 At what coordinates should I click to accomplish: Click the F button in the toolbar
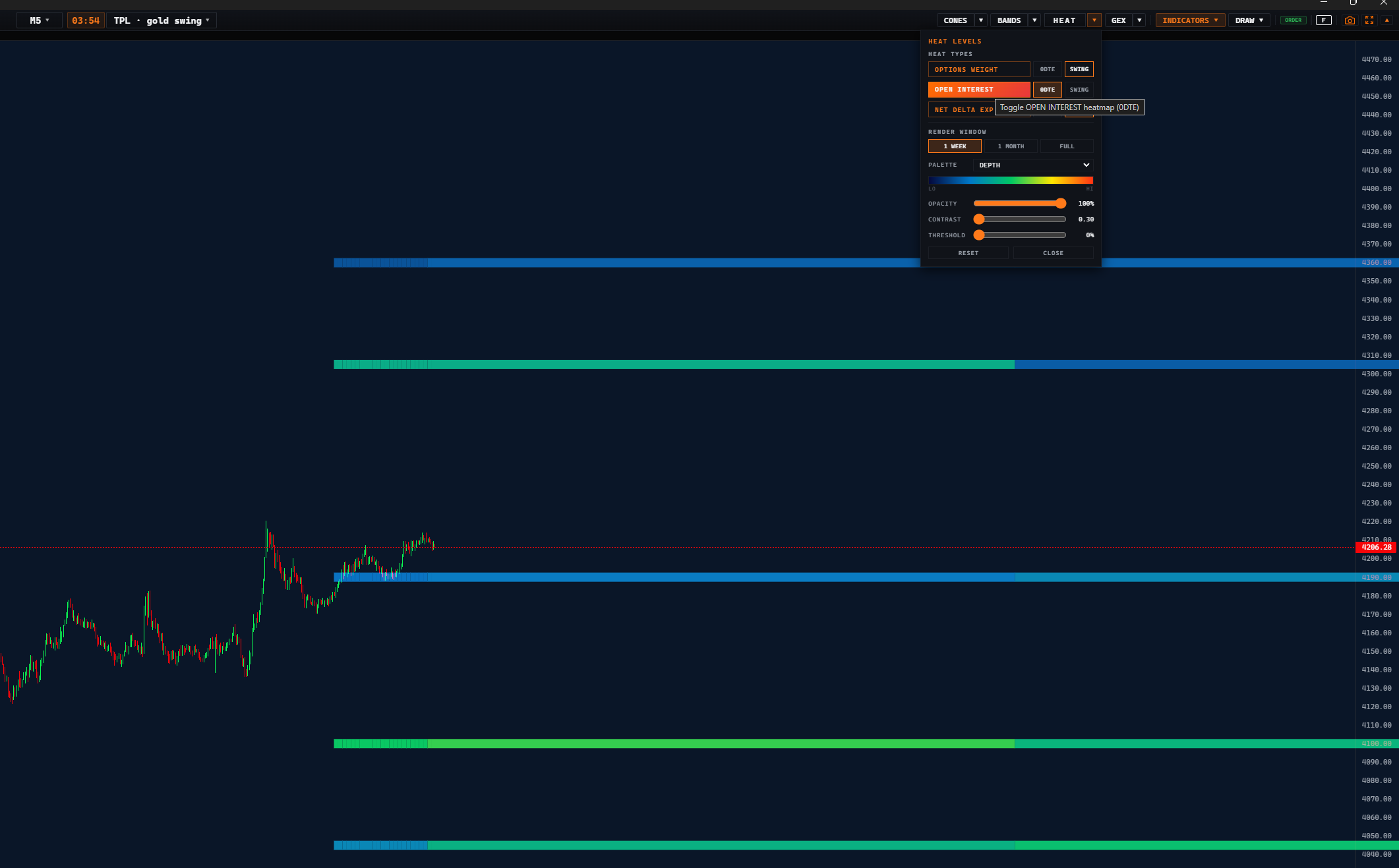(x=1323, y=20)
